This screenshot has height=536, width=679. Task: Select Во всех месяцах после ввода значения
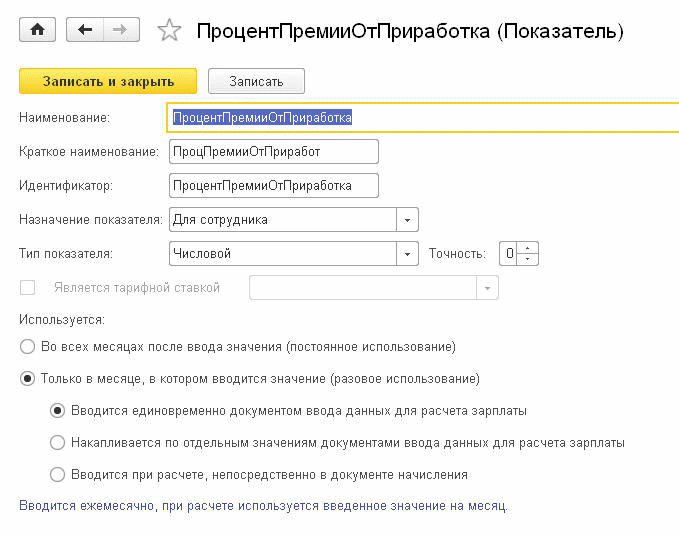coord(27,347)
